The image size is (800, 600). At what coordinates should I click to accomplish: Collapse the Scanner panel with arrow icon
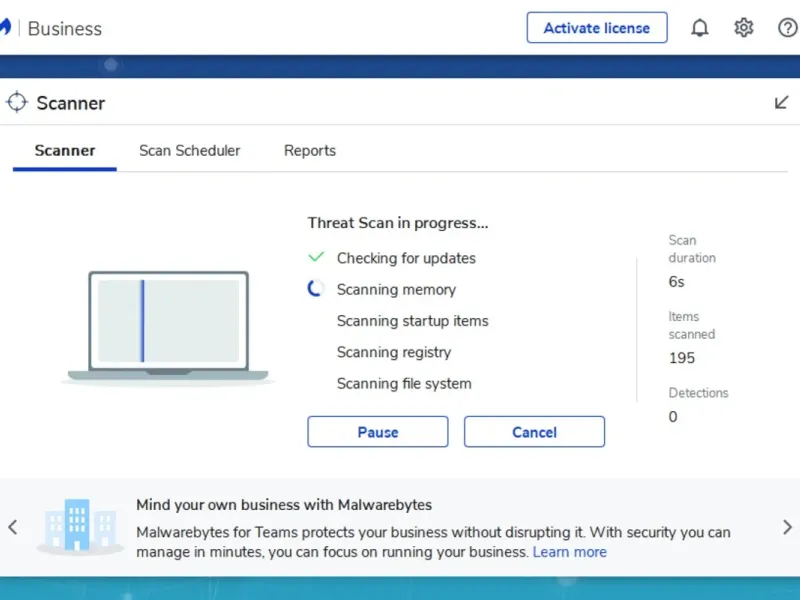coord(781,103)
